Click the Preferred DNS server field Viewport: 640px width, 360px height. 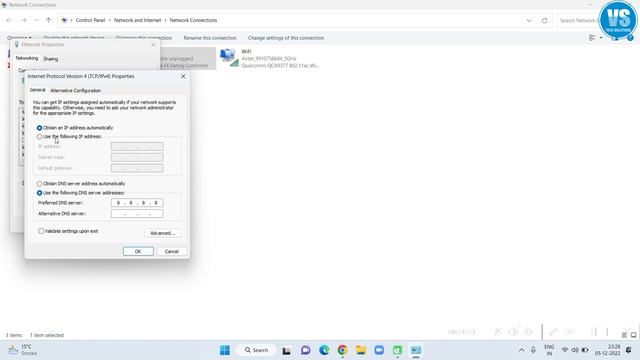pos(137,203)
